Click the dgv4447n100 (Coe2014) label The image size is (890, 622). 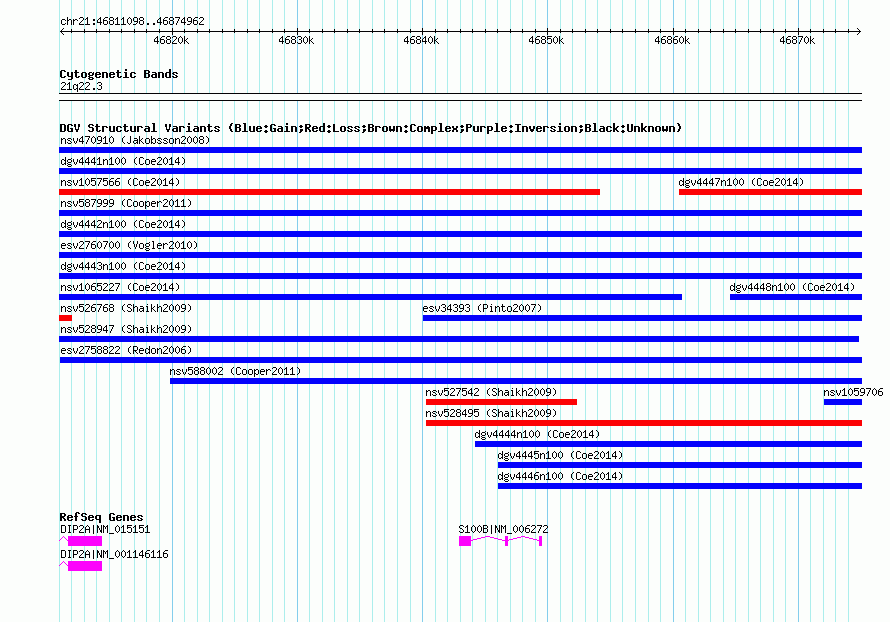tap(741, 182)
